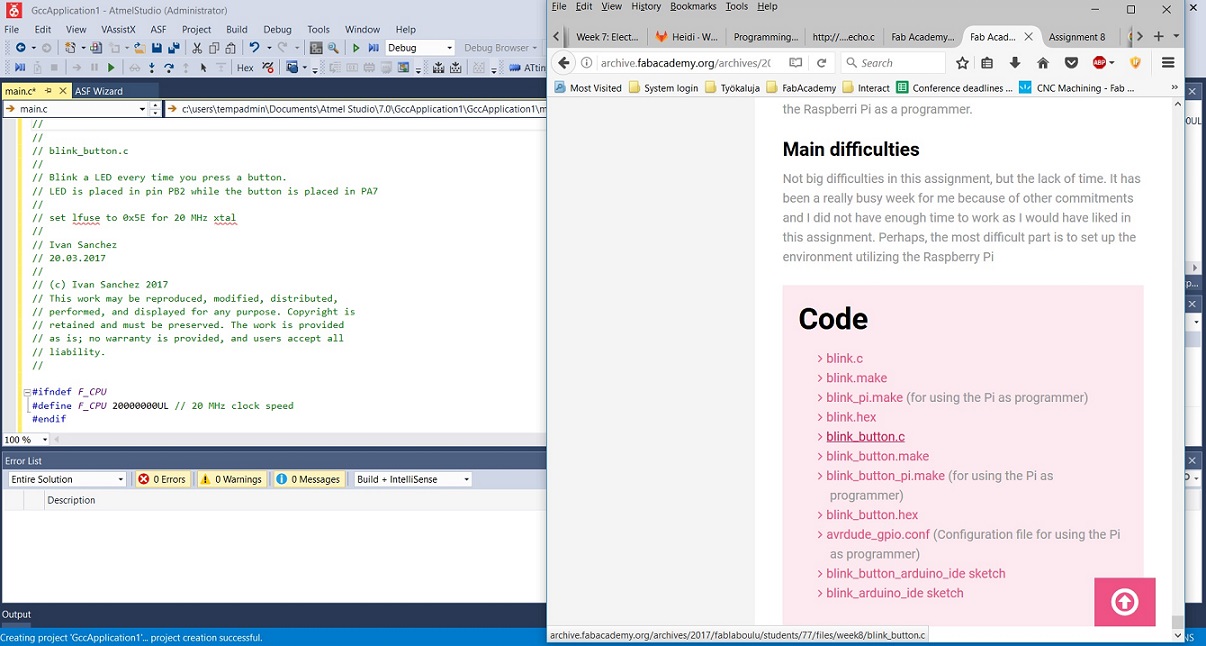Close the main.c editor tab

coord(61,91)
